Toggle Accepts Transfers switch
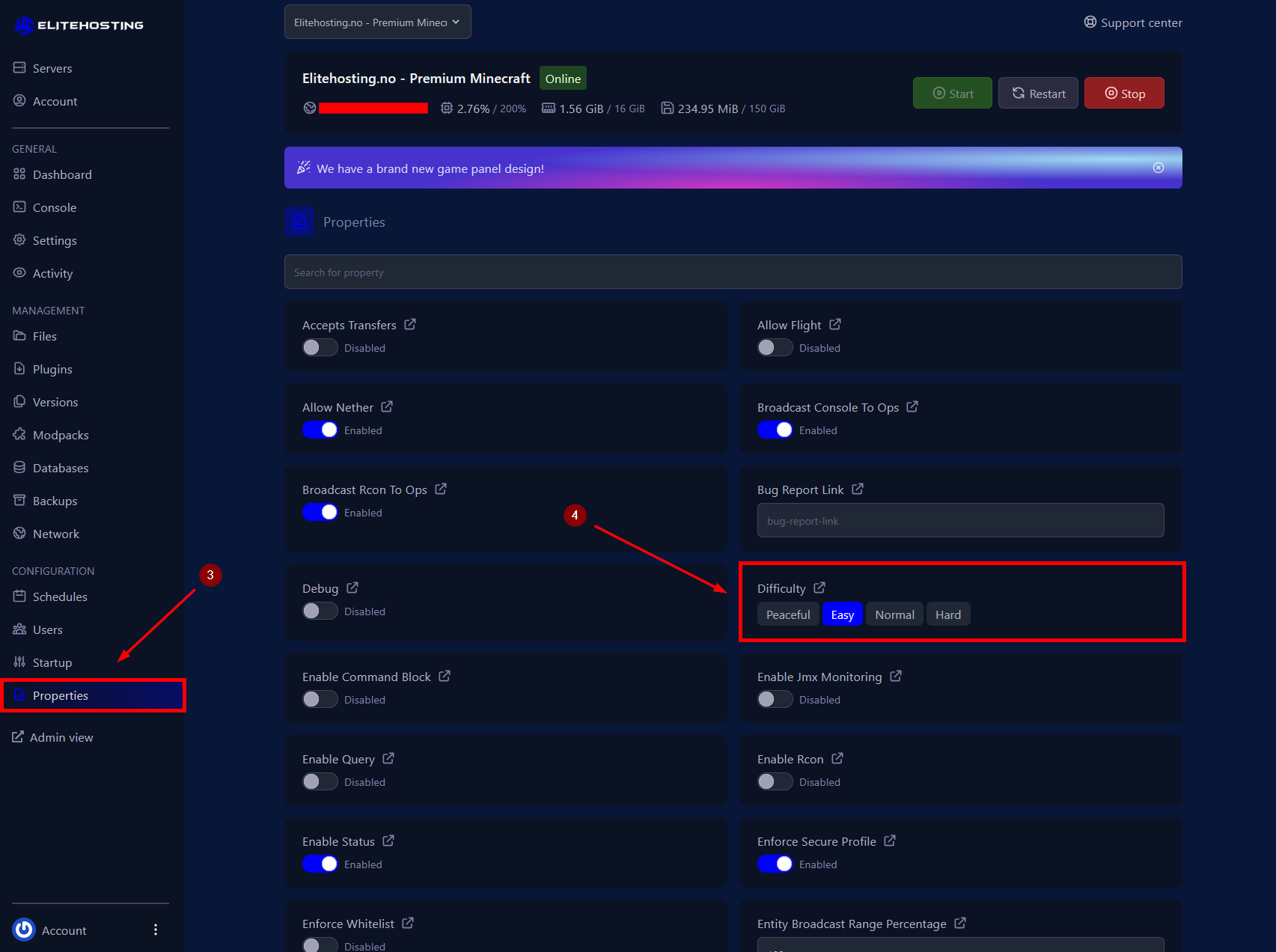Screen dimensions: 1276x952 pos(320,347)
